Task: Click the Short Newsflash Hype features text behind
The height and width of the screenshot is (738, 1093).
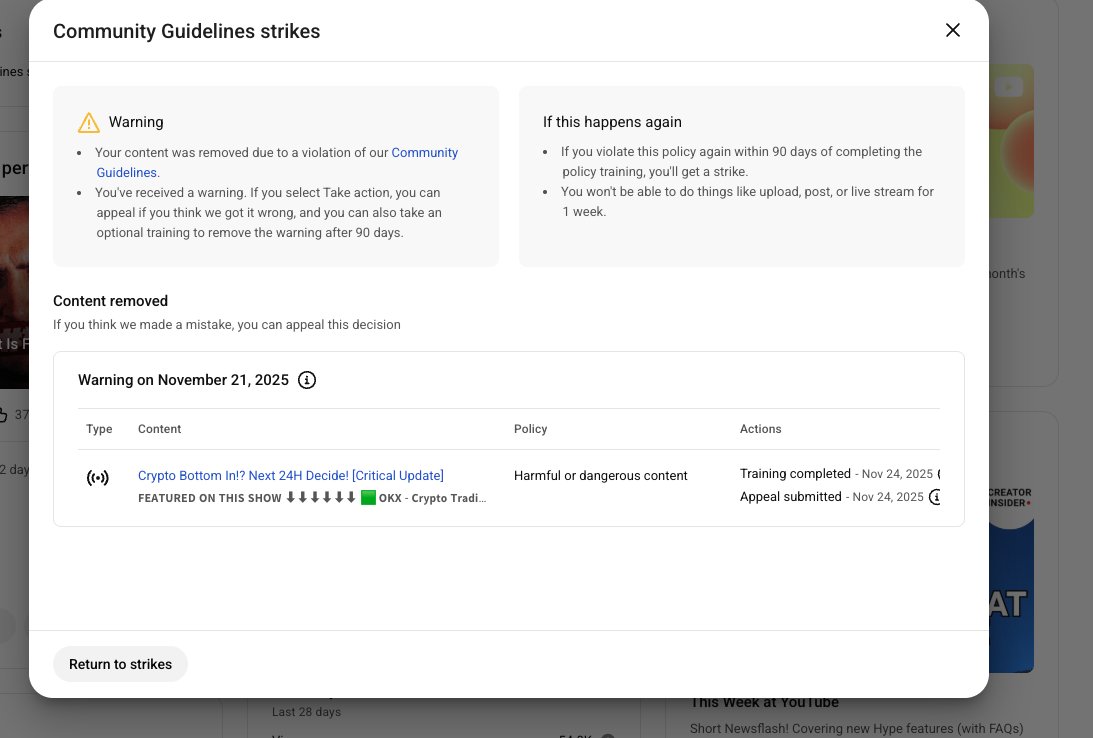Action: tap(856, 728)
